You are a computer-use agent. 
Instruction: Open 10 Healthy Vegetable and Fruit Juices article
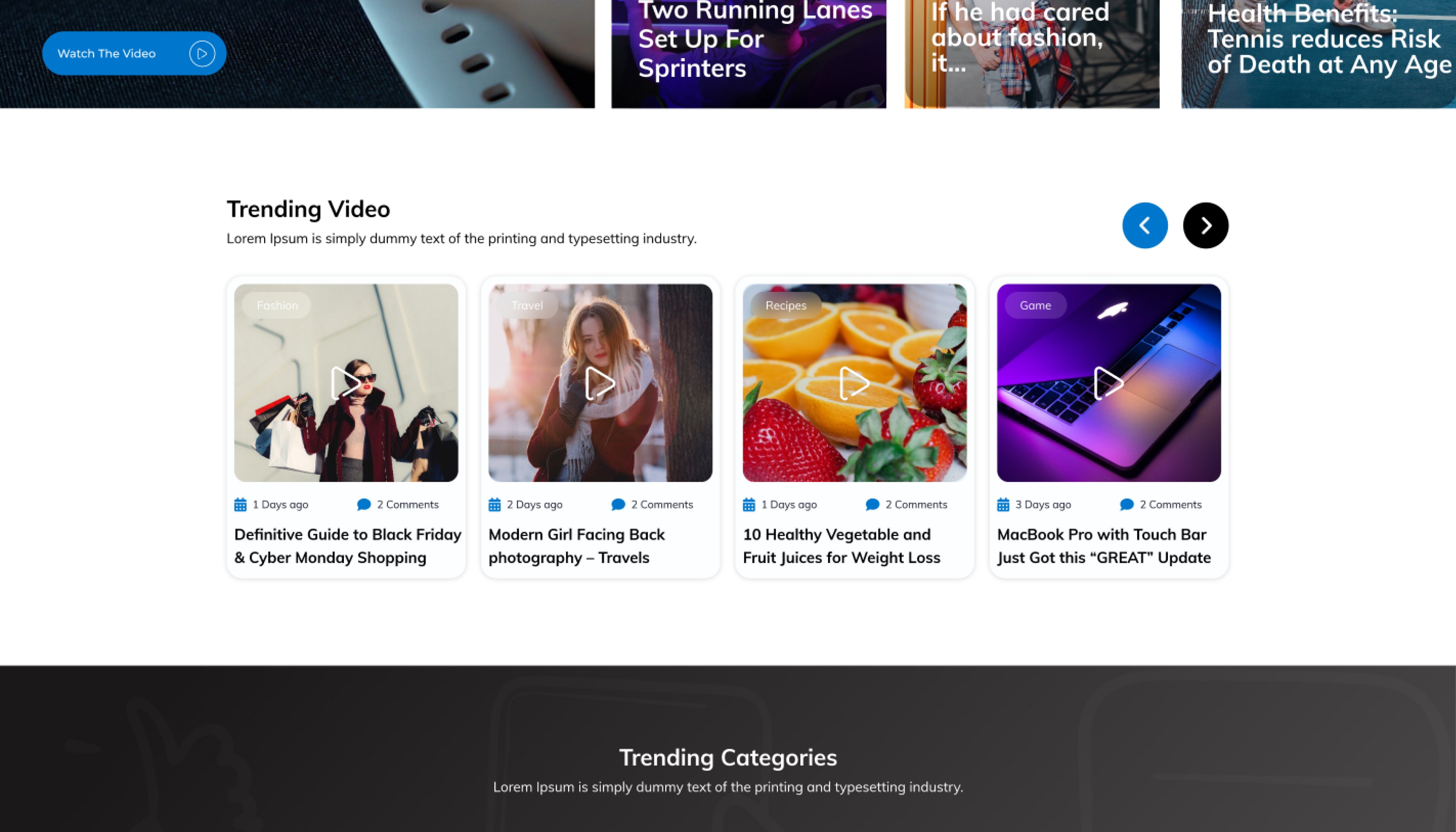841,546
